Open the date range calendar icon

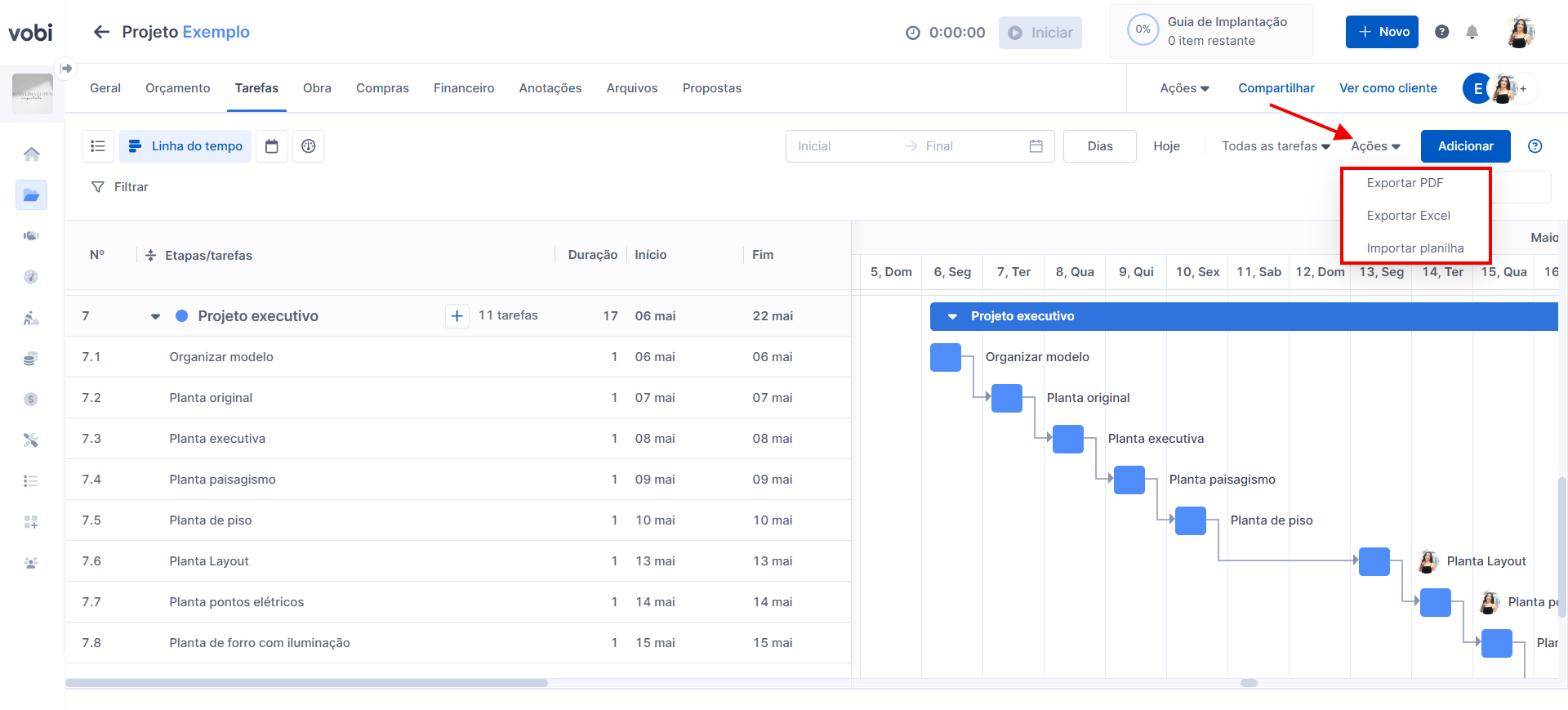[1036, 146]
